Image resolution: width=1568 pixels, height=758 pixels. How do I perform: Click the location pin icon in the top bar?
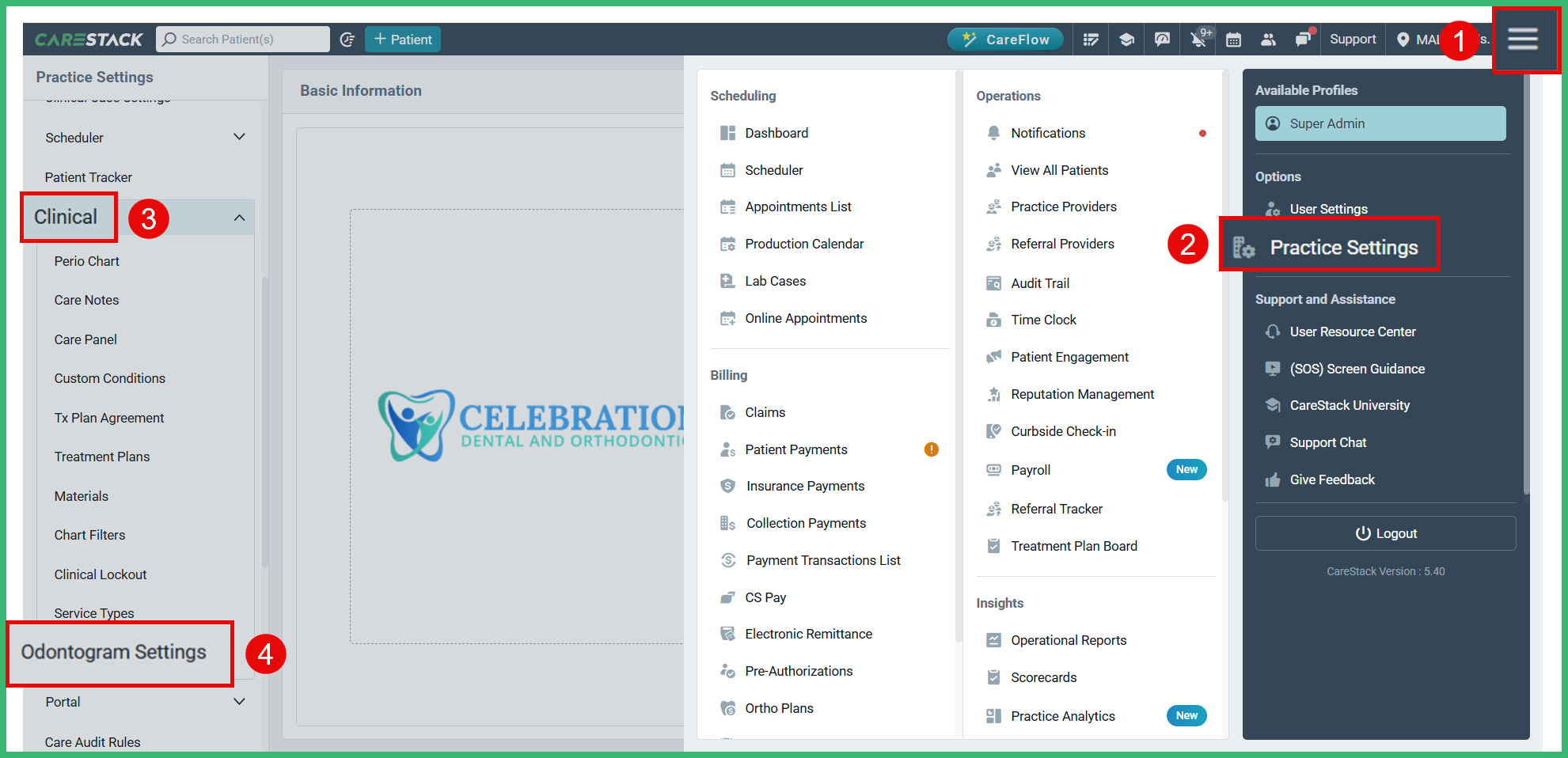pos(1402,39)
